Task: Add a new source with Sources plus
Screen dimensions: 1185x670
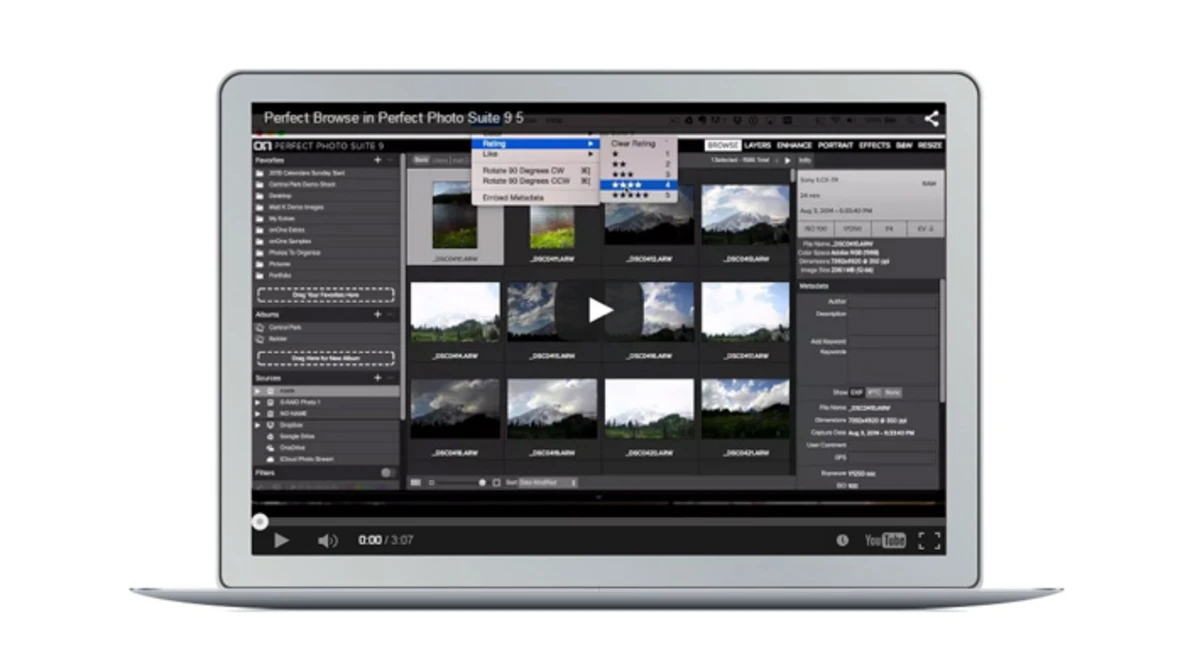Action: (377, 378)
